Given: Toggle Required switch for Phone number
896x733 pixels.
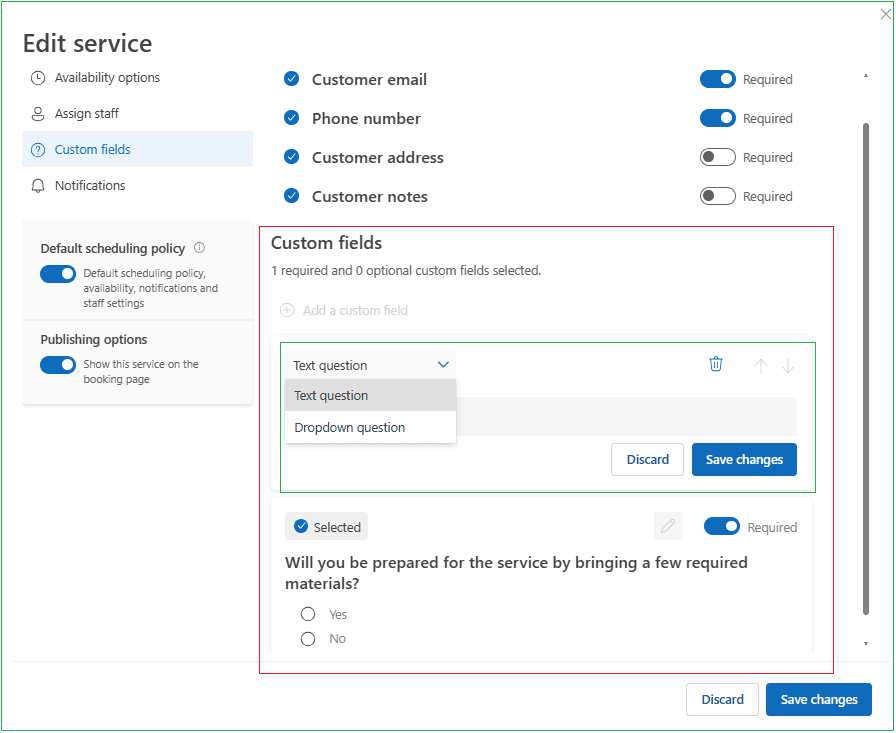Looking at the screenshot, I should click(x=718, y=118).
